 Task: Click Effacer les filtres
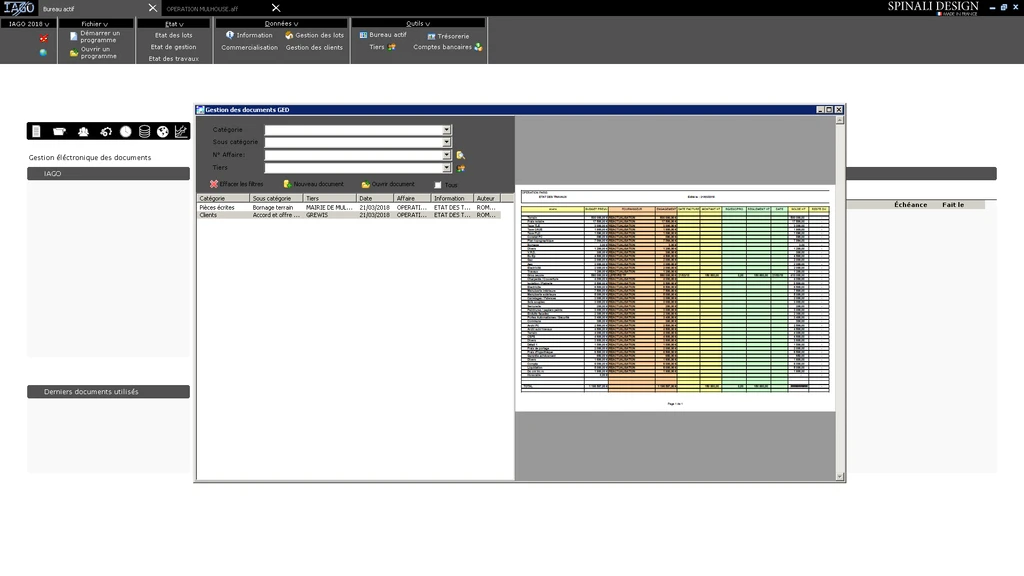[x=236, y=184]
